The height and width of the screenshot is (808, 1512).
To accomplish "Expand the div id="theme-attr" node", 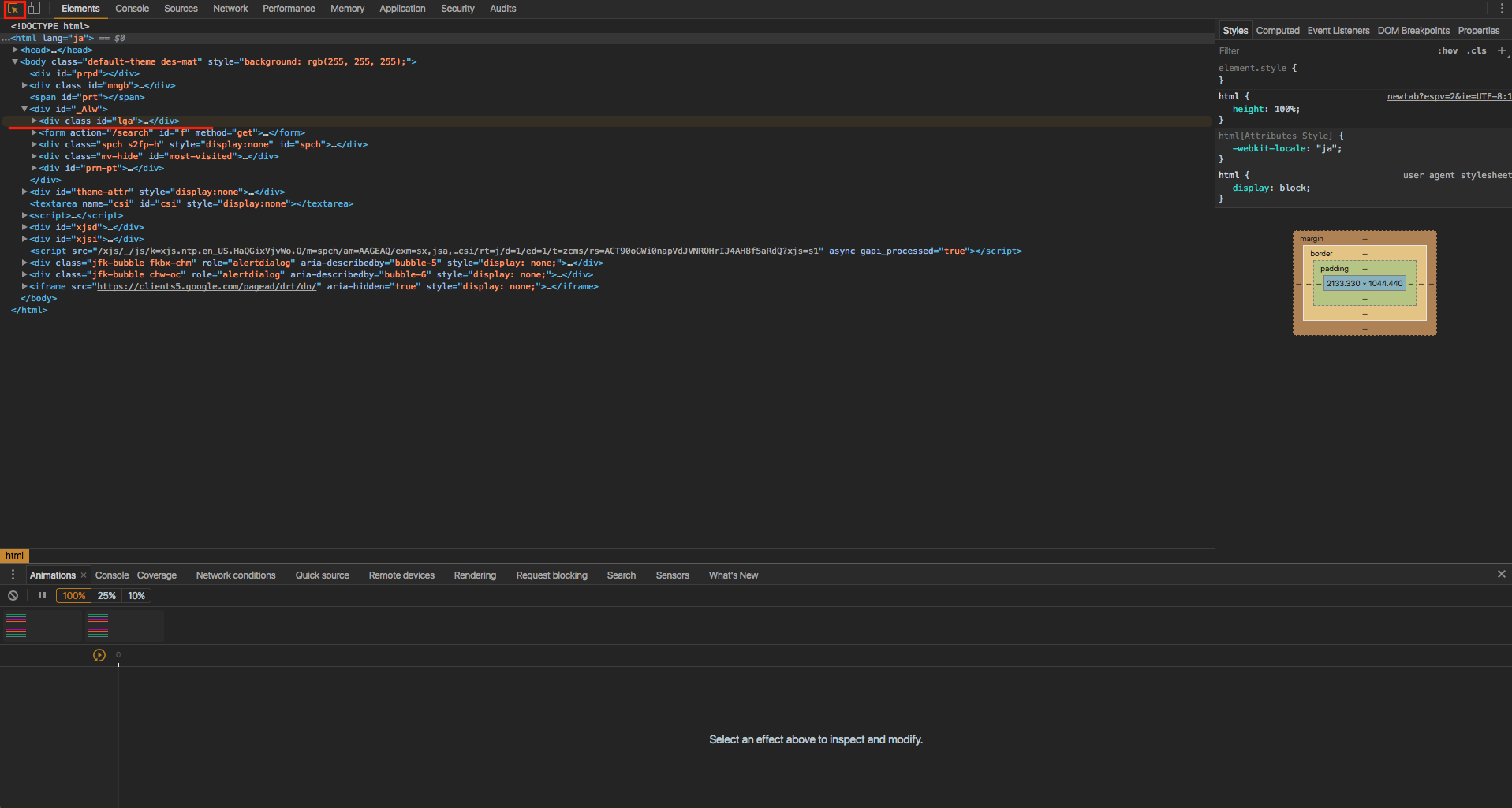I will [x=24, y=192].
